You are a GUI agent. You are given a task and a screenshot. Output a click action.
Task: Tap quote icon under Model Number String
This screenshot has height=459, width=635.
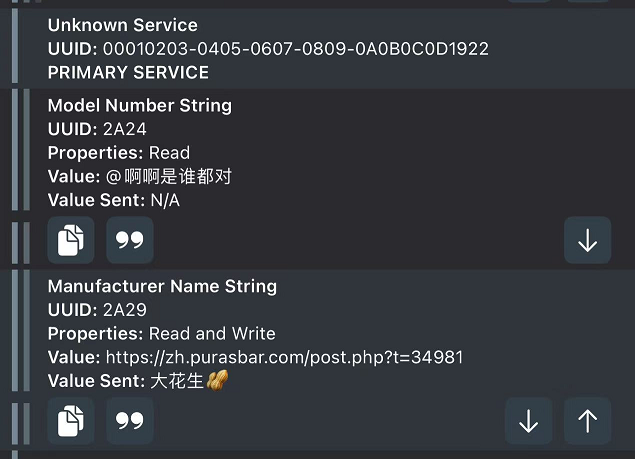130,240
